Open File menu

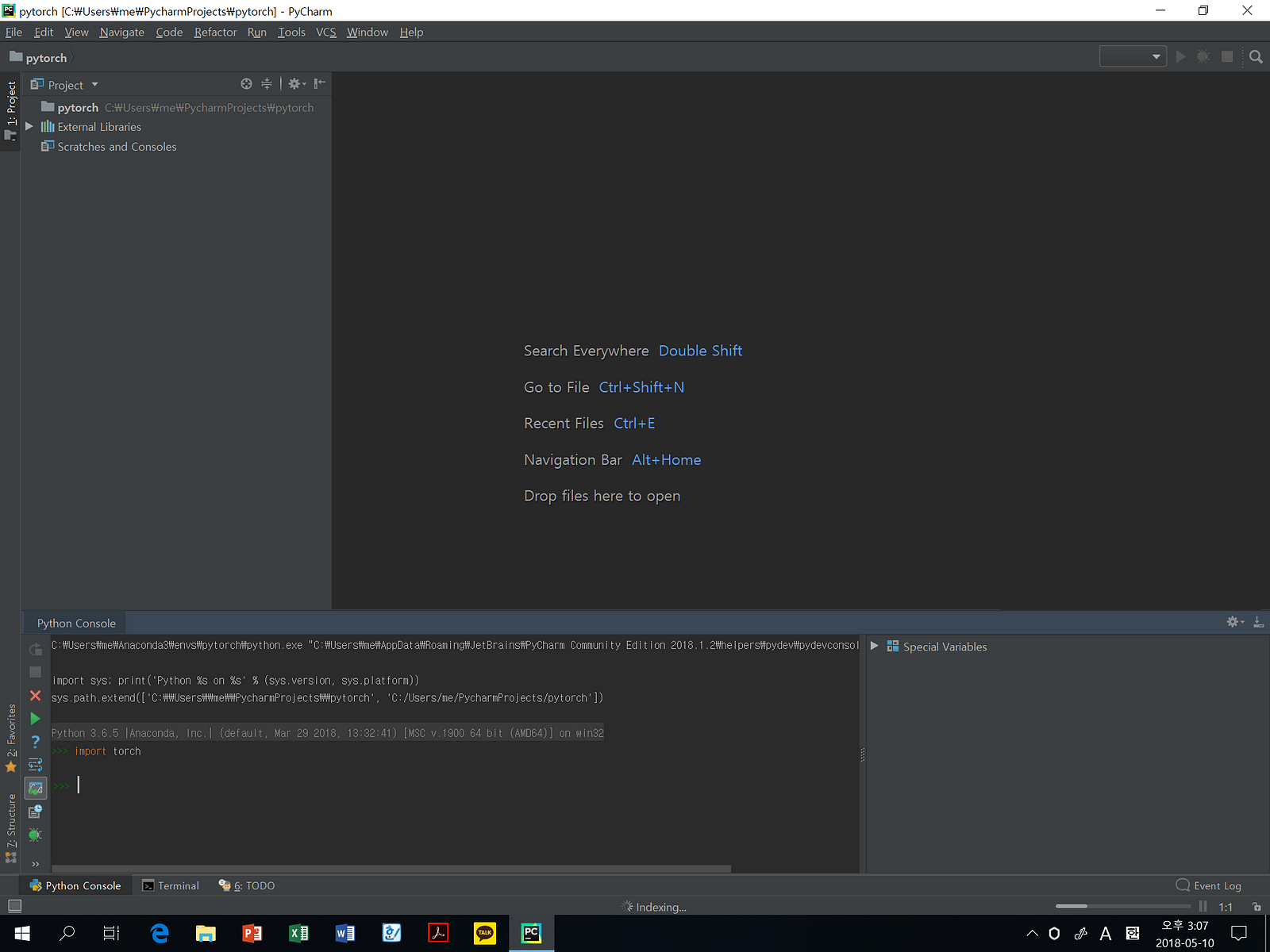[x=13, y=32]
